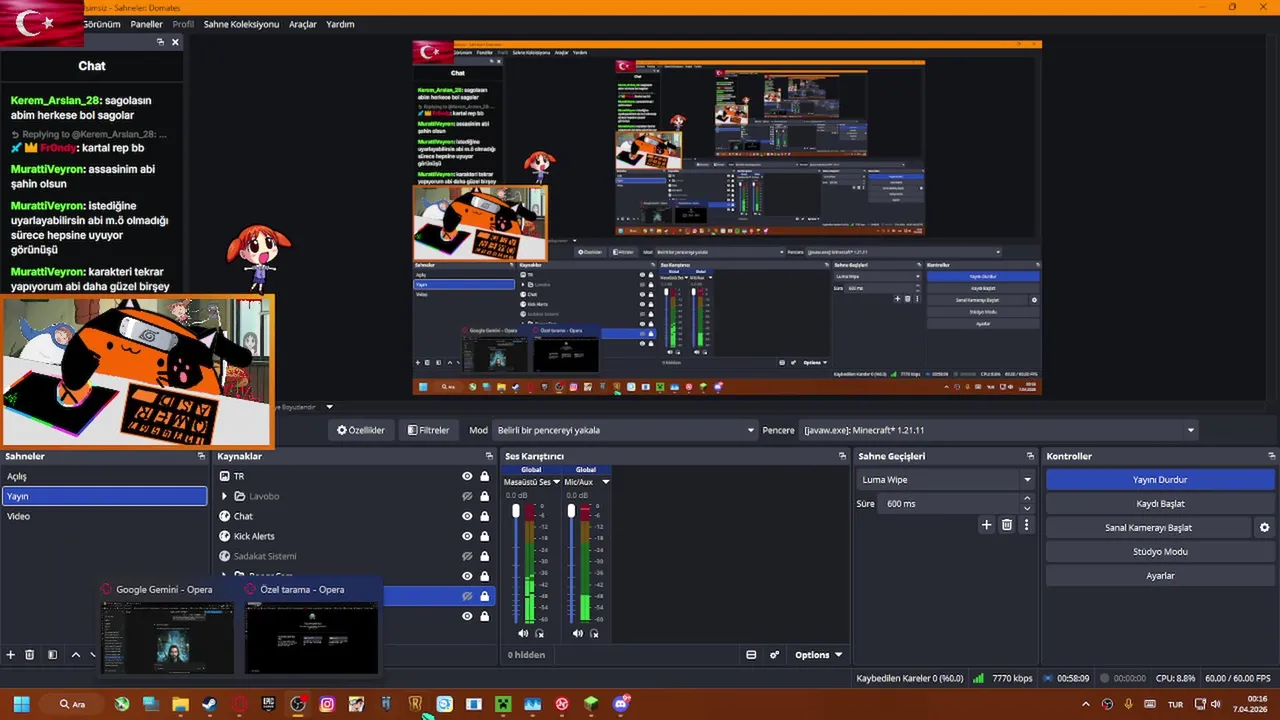Open Steam from the taskbar

pyautogui.click(x=209, y=704)
